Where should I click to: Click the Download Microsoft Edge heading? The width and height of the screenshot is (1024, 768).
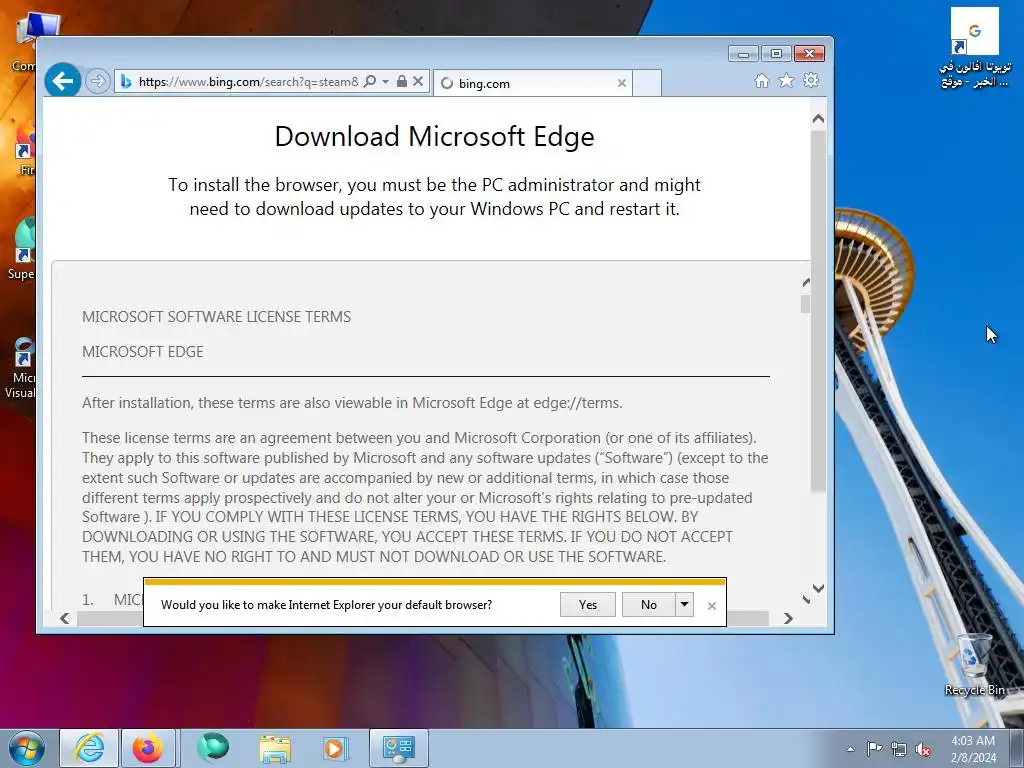pos(434,136)
